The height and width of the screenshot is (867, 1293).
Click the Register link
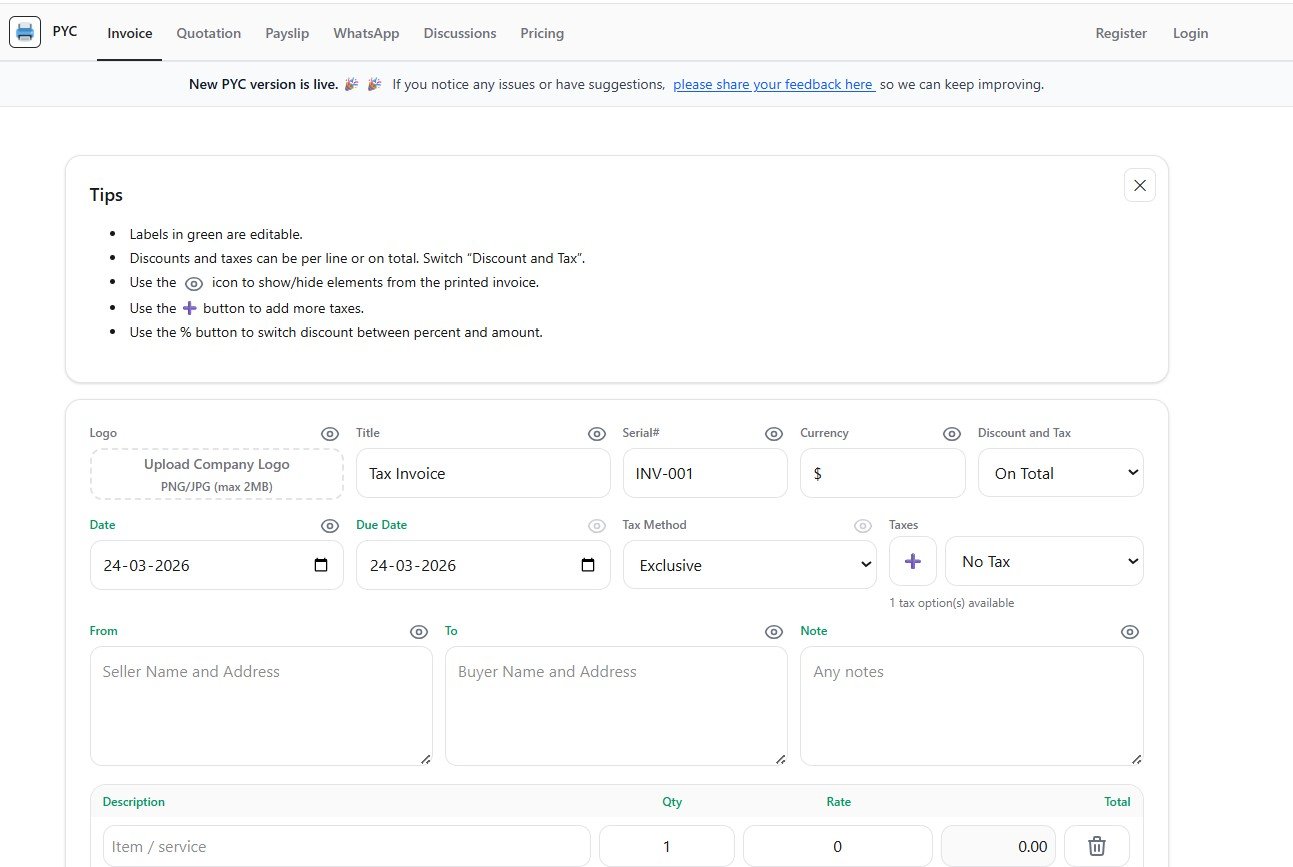click(x=1121, y=33)
